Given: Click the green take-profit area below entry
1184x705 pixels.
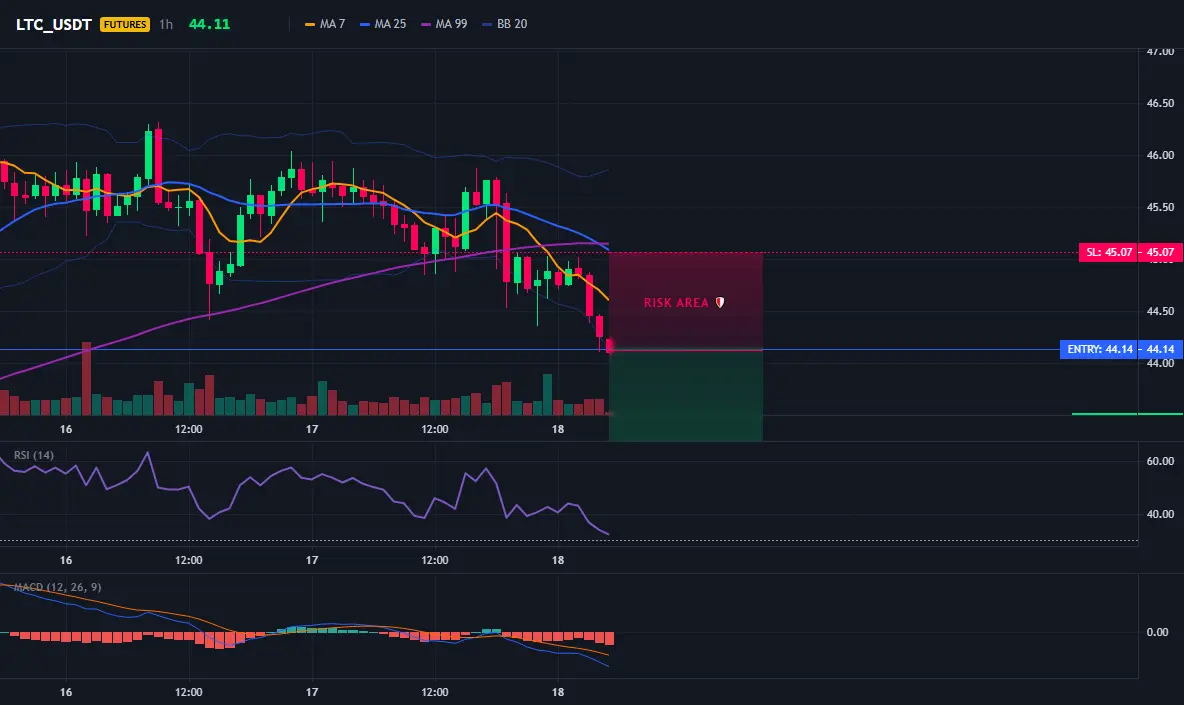Looking at the screenshot, I should click(x=686, y=396).
